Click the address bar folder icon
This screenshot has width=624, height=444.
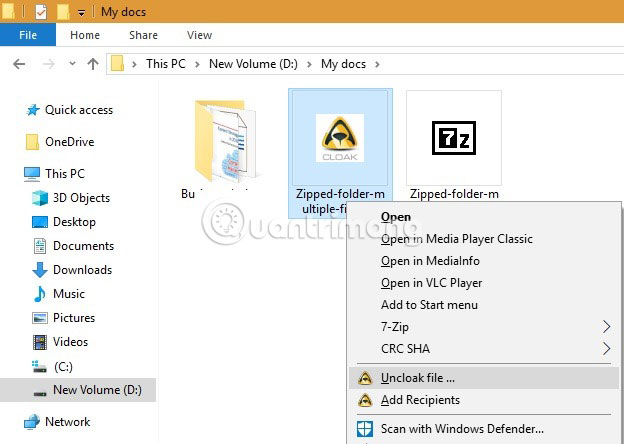(x=117, y=64)
